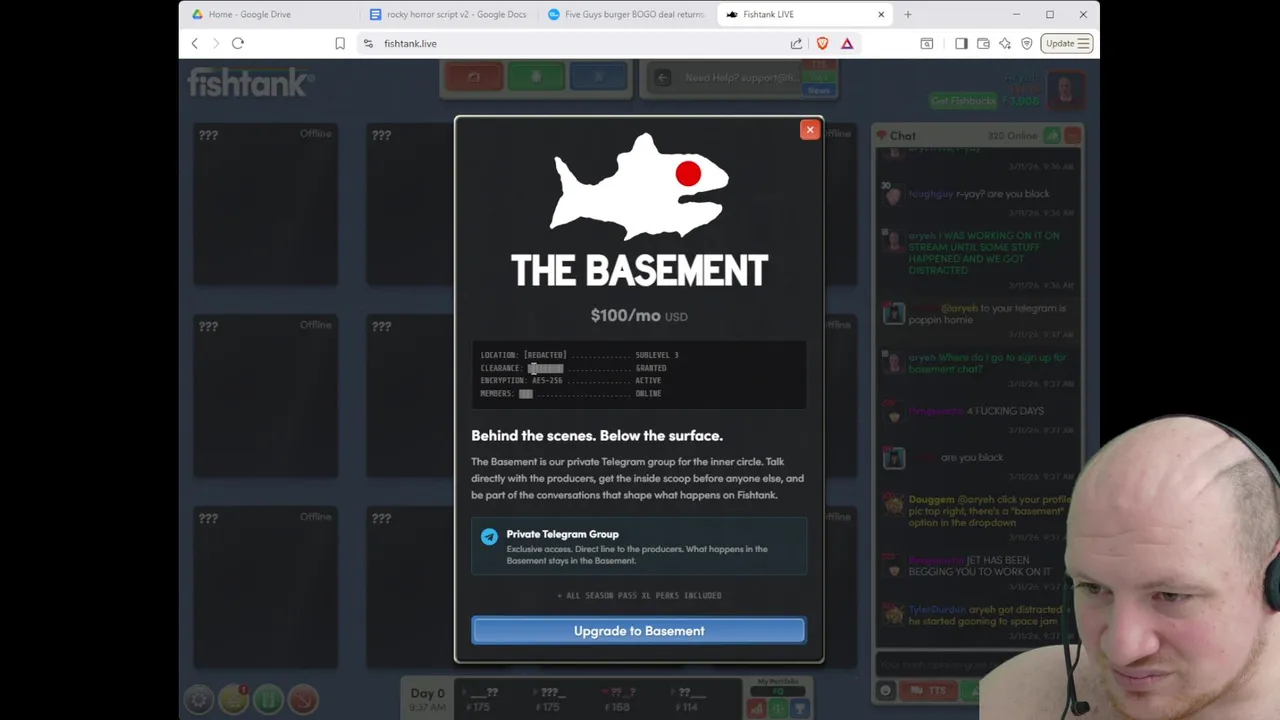Click yellow notification icon with red badge

point(234,700)
